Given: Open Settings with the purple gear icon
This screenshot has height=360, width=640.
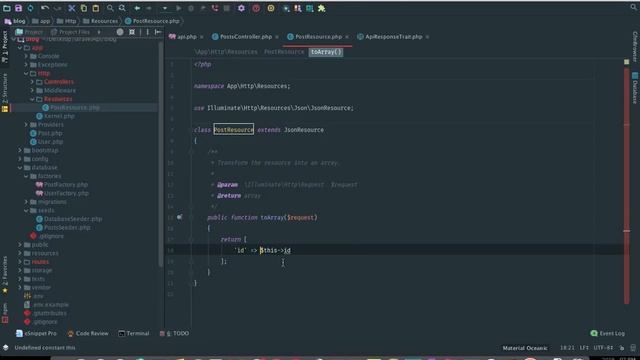Looking at the screenshot, I should 241,8.
